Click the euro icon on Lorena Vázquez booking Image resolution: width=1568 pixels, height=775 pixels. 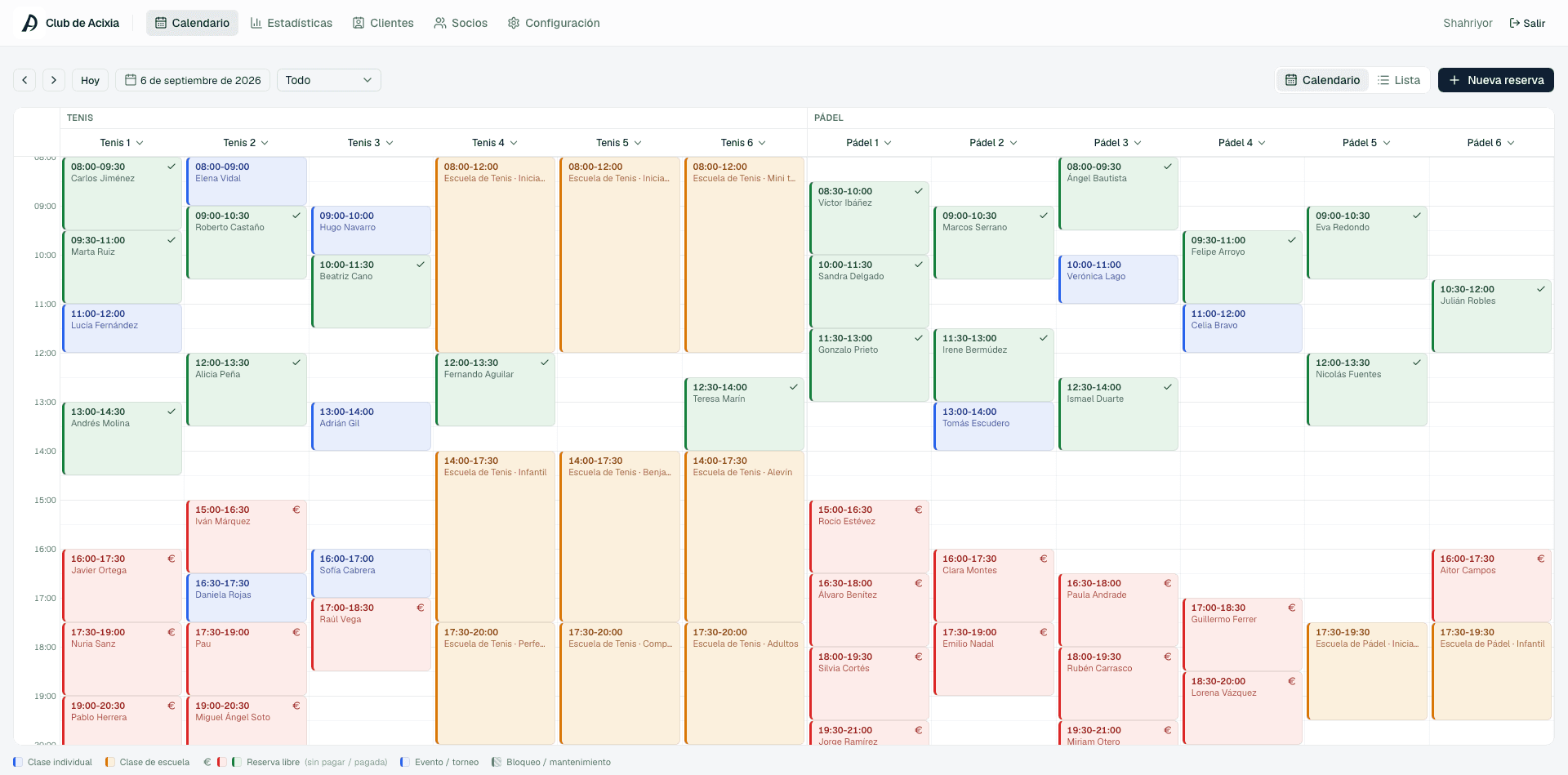click(x=1292, y=681)
